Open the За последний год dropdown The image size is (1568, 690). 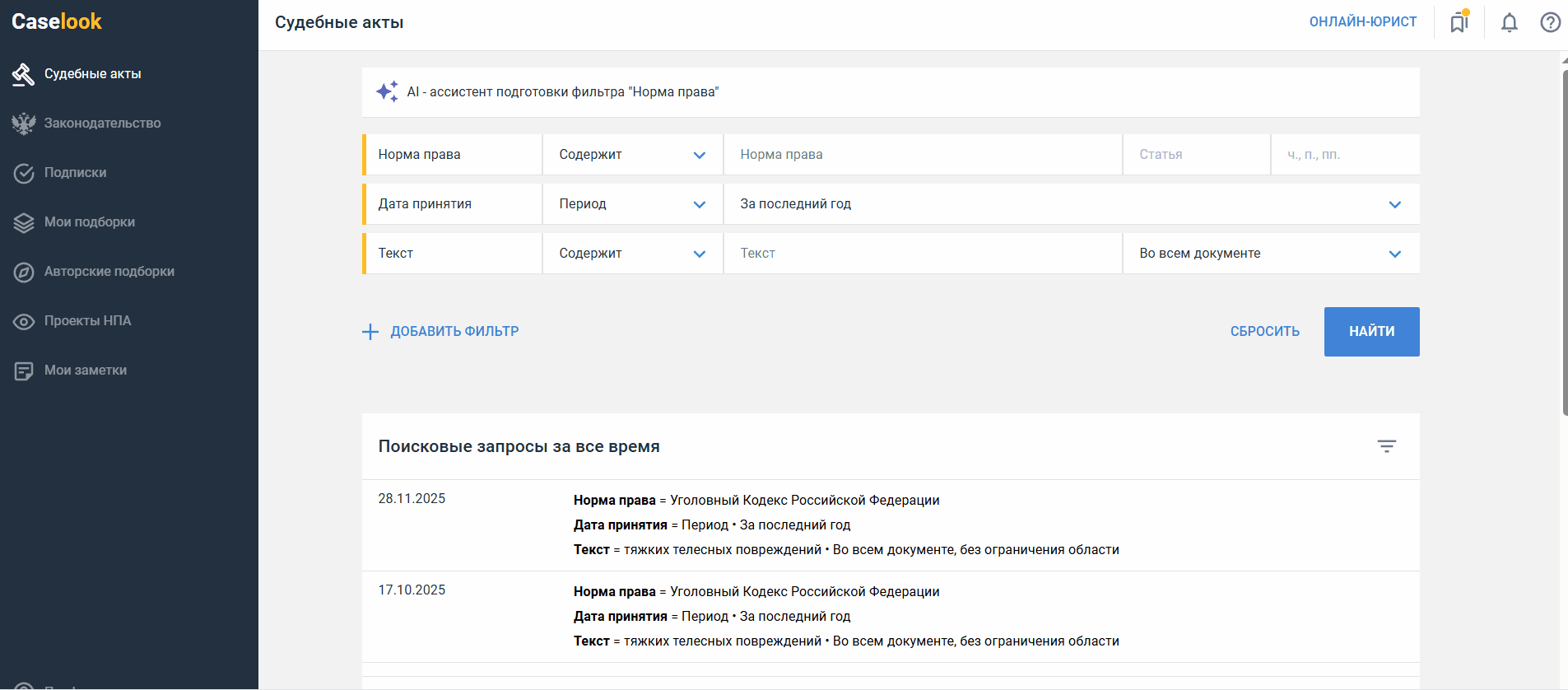(1070, 204)
